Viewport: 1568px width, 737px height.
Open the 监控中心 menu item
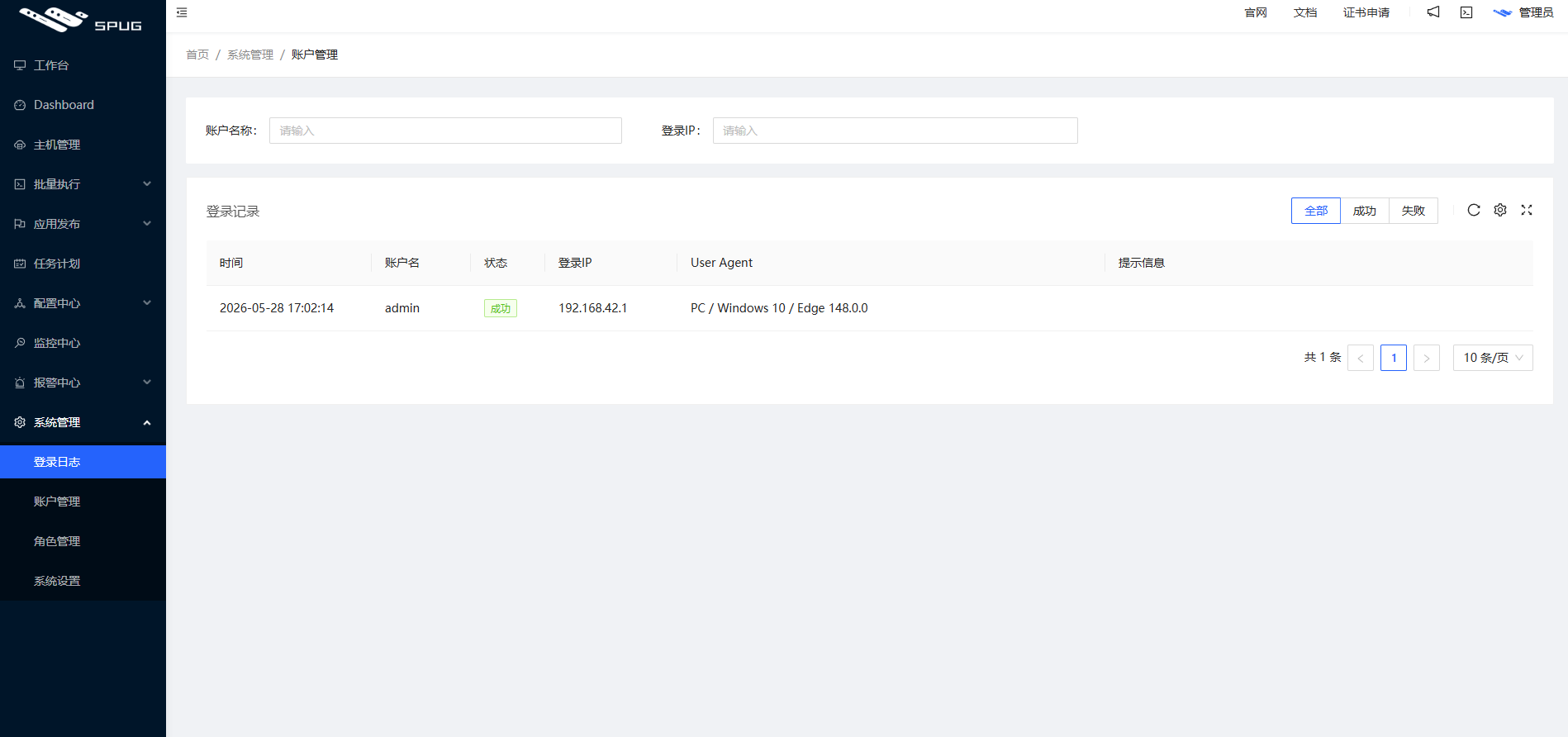pyautogui.click(x=83, y=343)
